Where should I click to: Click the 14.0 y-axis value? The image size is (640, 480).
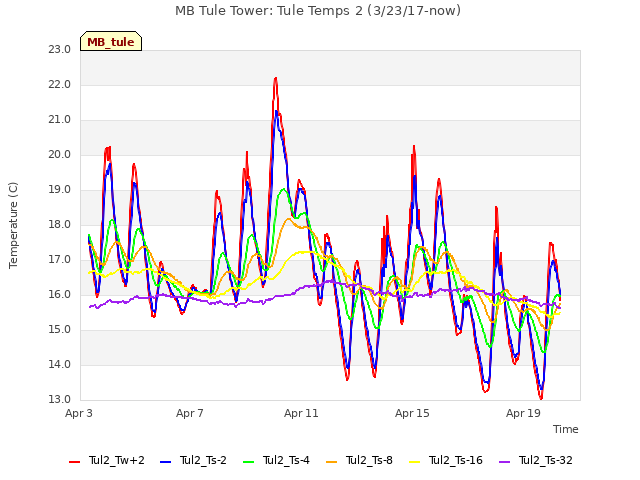pyautogui.click(x=60, y=365)
